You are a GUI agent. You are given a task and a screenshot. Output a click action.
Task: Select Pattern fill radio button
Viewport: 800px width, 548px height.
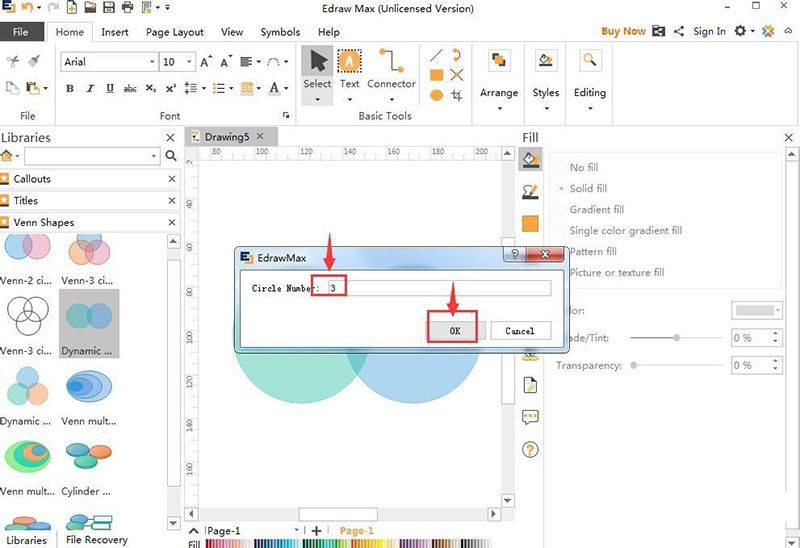click(564, 252)
